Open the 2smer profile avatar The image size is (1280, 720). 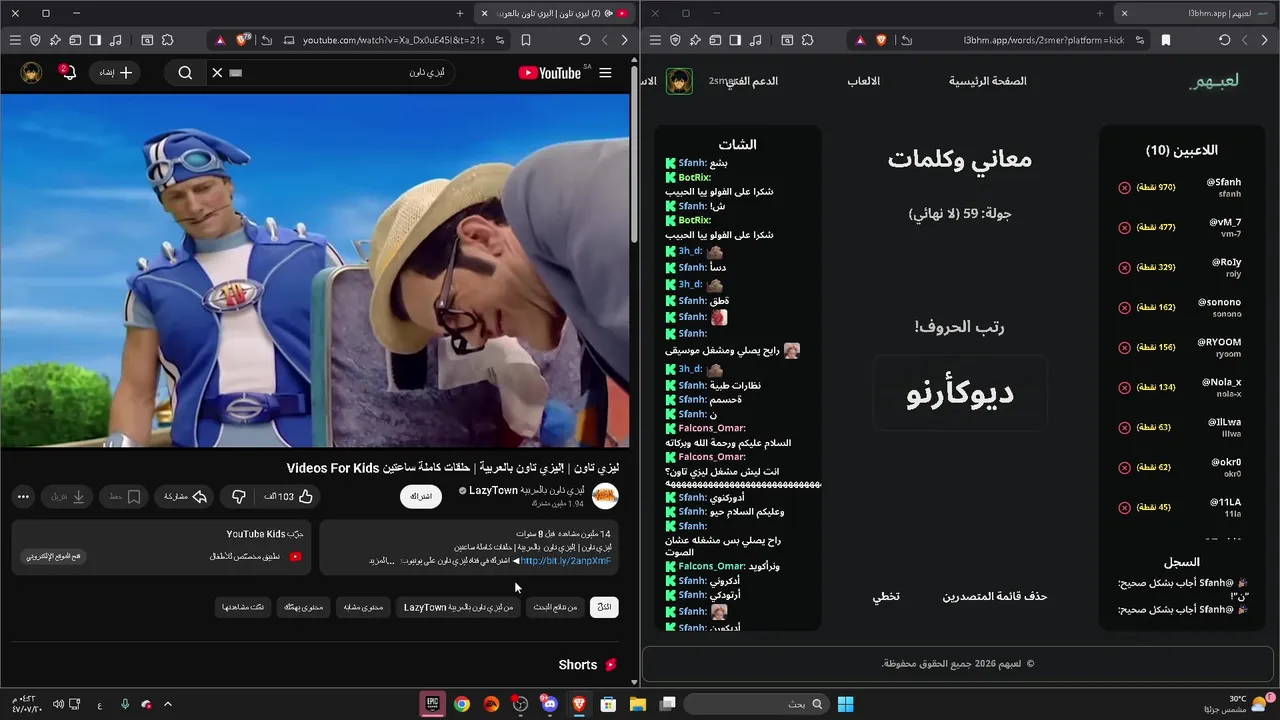pyautogui.click(x=679, y=81)
